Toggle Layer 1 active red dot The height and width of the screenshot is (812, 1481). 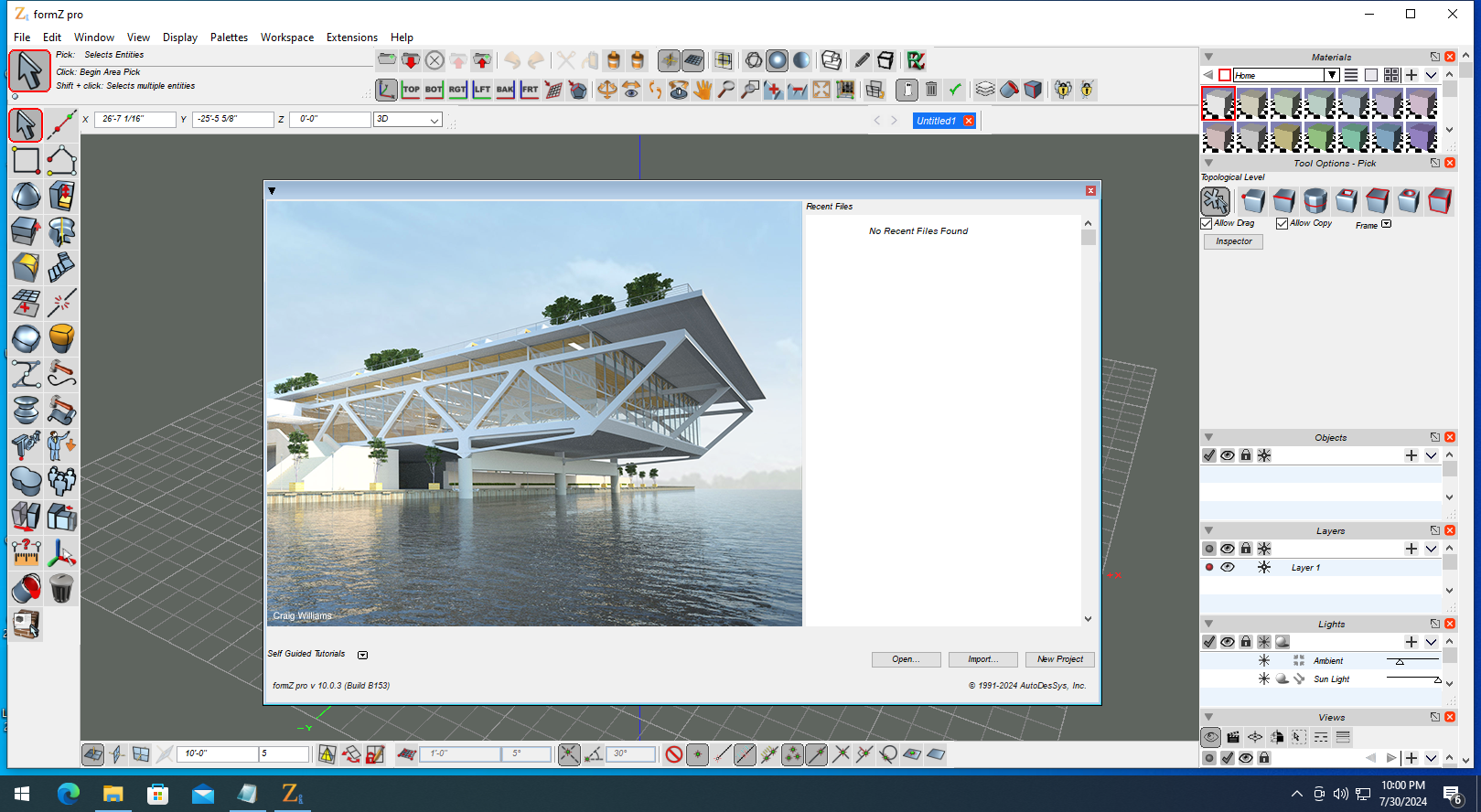(x=1209, y=568)
